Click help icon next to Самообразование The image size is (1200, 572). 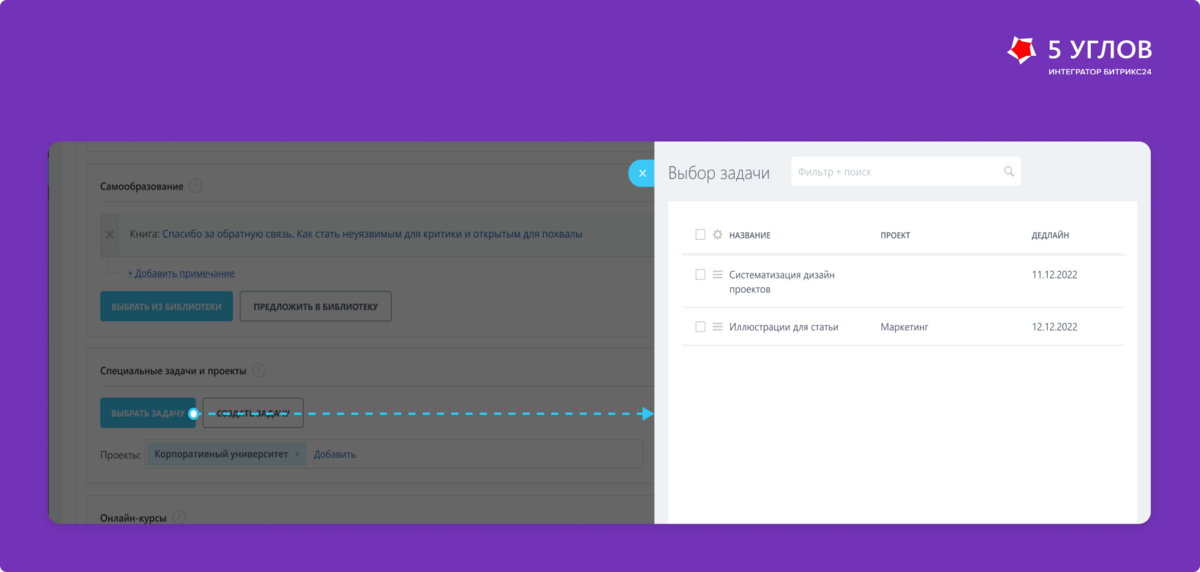click(x=195, y=186)
